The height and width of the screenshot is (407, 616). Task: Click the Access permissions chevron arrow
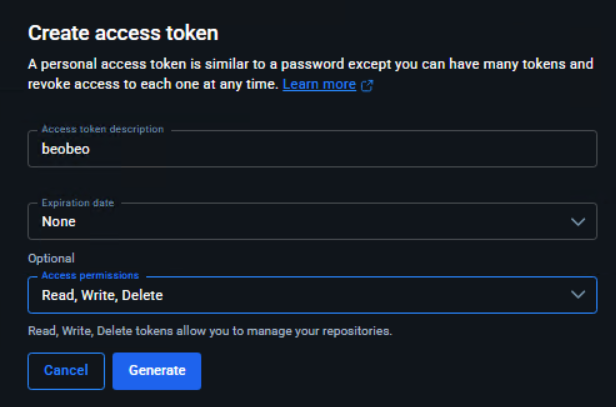(x=577, y=295)
